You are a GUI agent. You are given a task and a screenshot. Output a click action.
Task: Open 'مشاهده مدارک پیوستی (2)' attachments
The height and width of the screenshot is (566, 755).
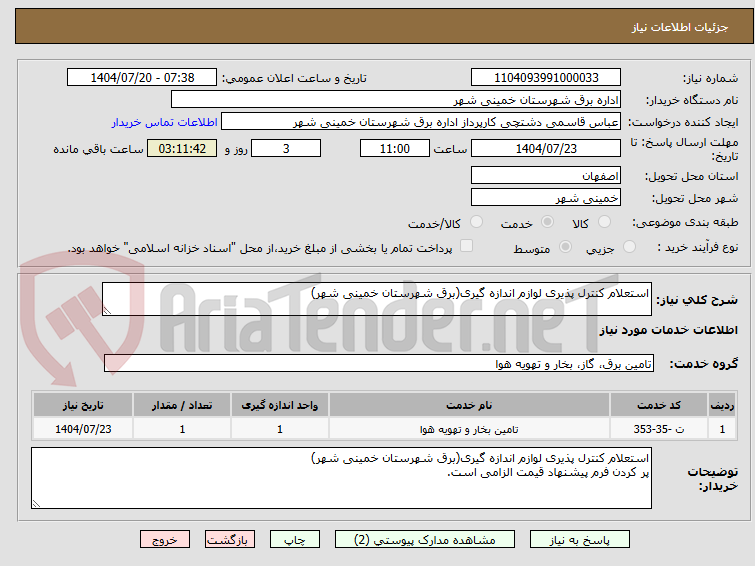425,540
